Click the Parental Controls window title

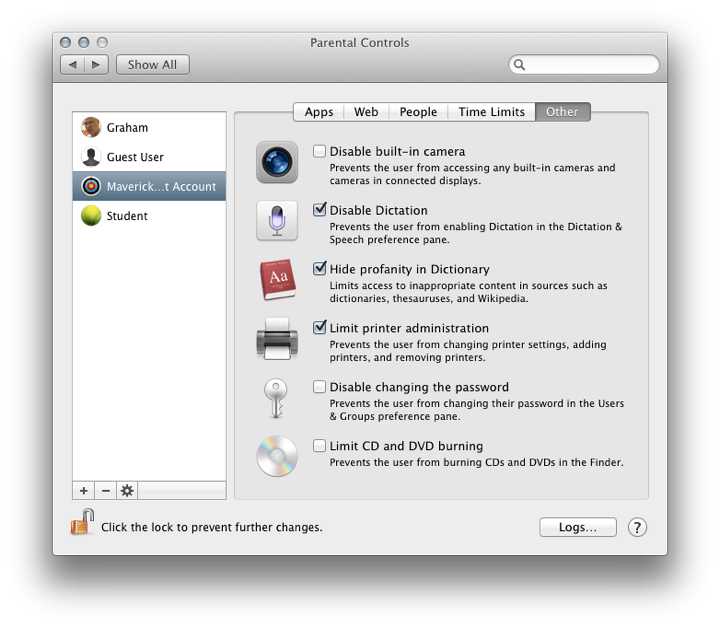click(360, 43)
